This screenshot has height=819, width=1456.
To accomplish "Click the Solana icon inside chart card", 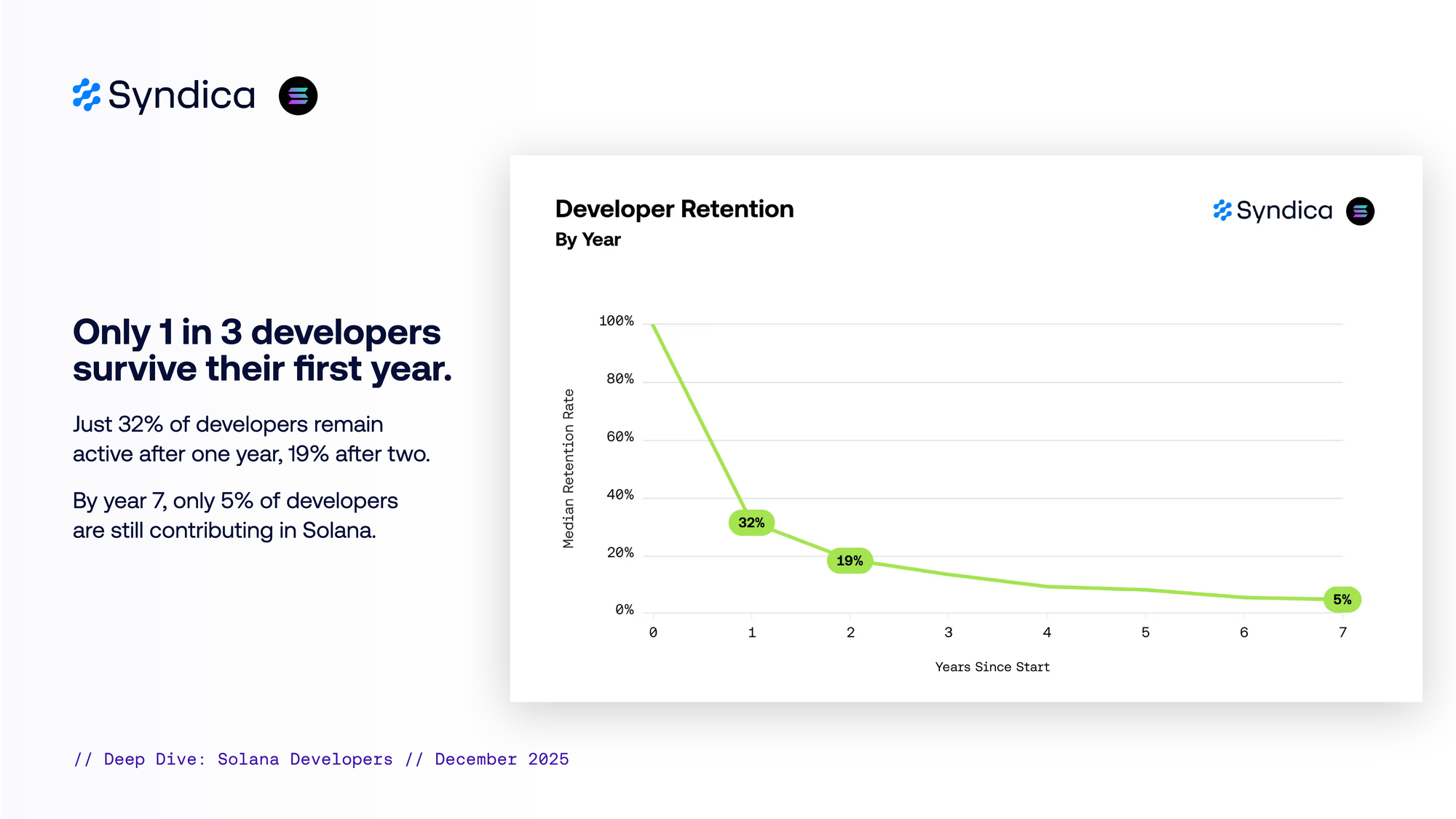I will pos(1359,211).
